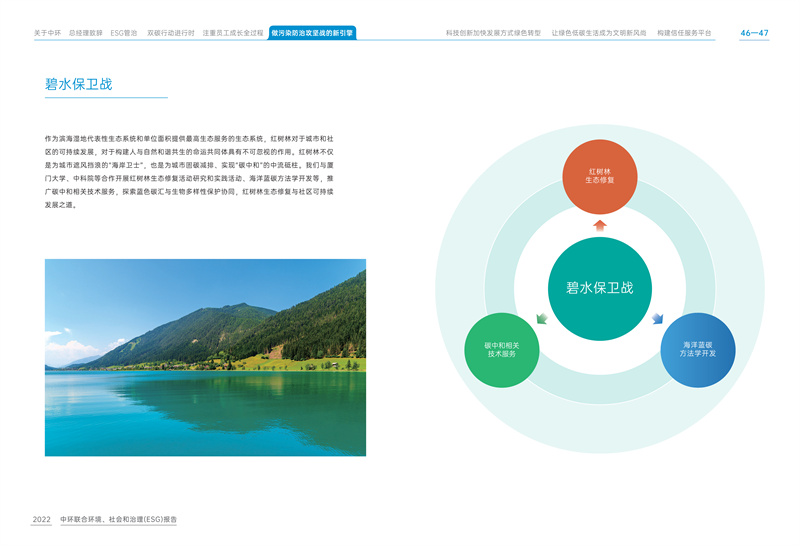Click the 碧水保卫战 section heading
This screenshot has height=546, width=800.
(78, 84)
